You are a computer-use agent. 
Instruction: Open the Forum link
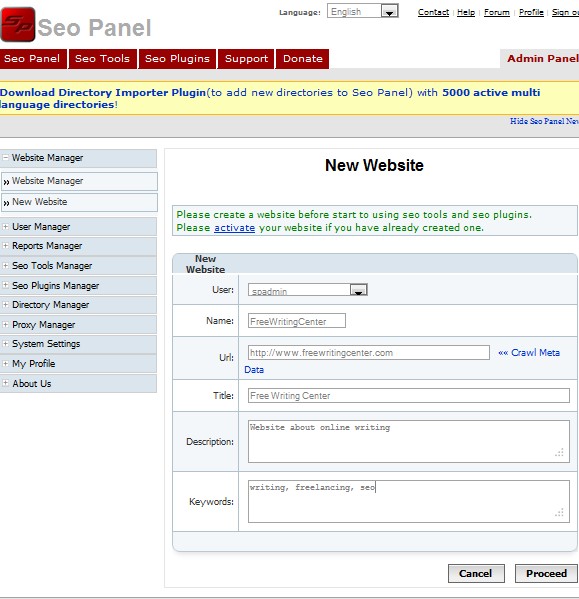(x=497, y=12)
